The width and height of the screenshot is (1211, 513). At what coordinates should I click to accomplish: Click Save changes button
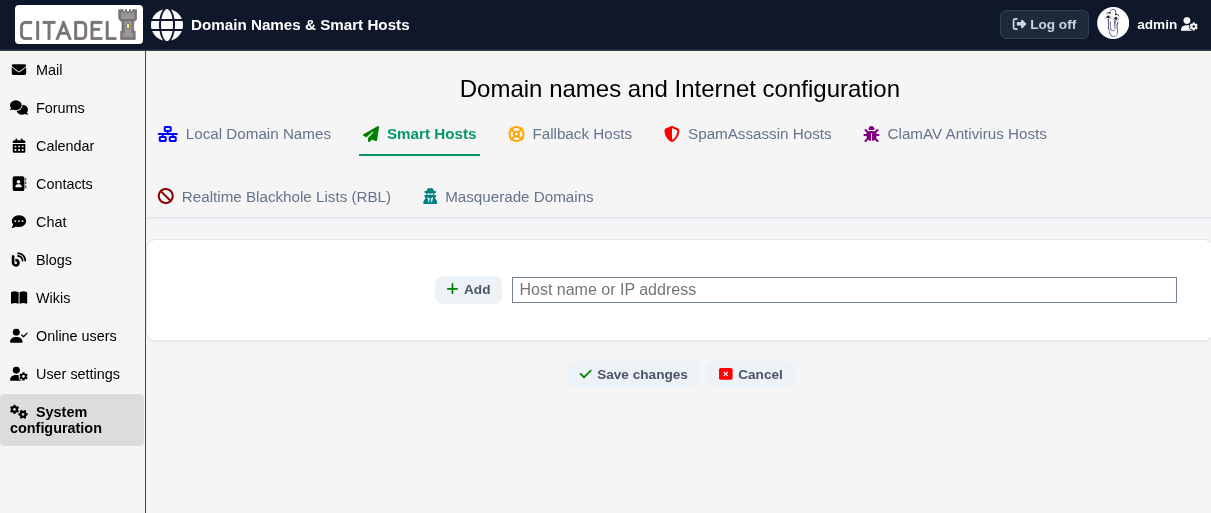click(634, 375)
